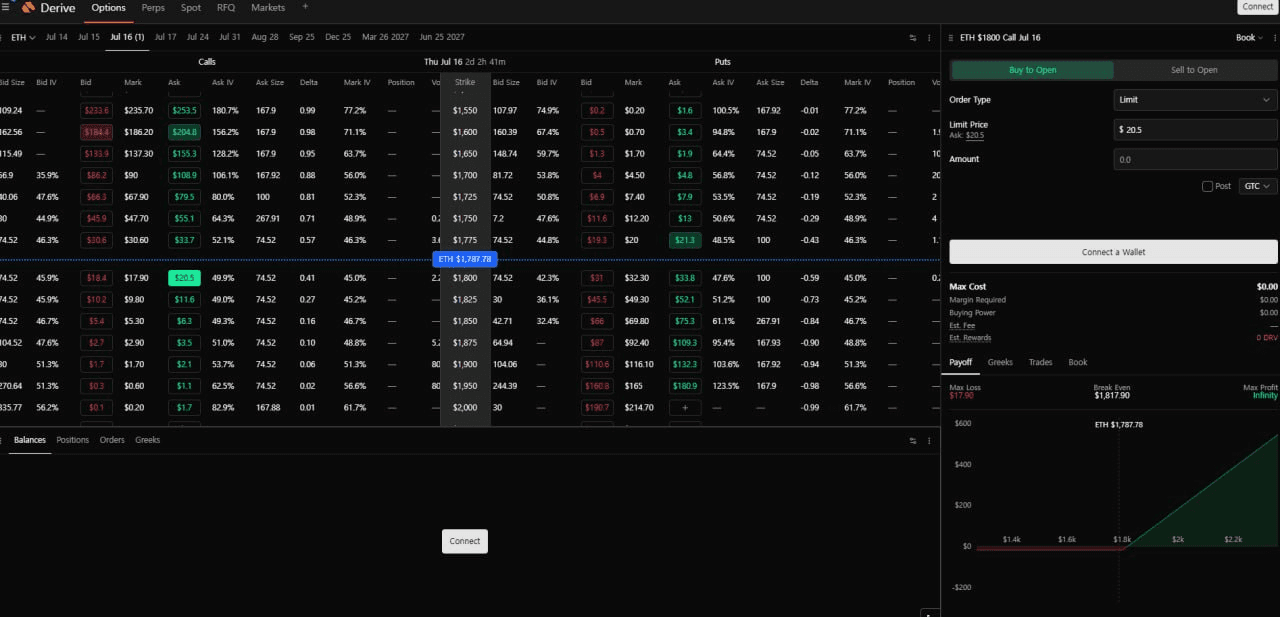Screen dimensions: 1280x617
Task: Click the Derive logo icon
Action: click(x=28, y=7)
